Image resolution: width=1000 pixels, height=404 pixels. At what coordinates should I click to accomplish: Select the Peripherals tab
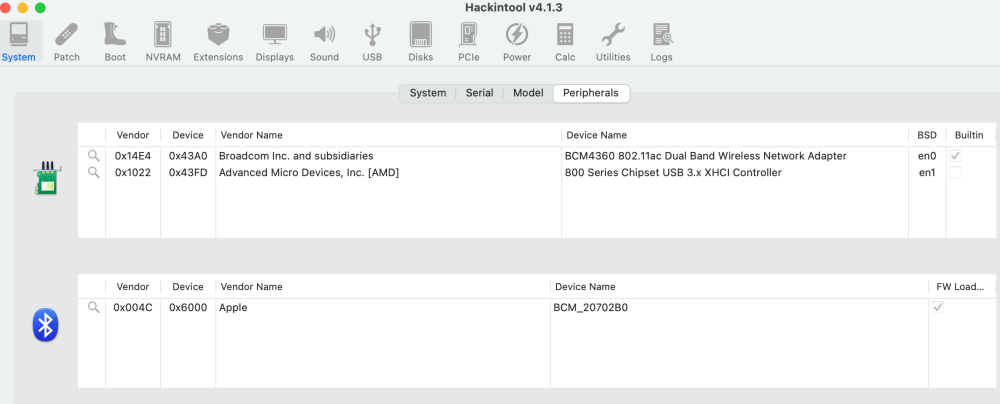591,93
